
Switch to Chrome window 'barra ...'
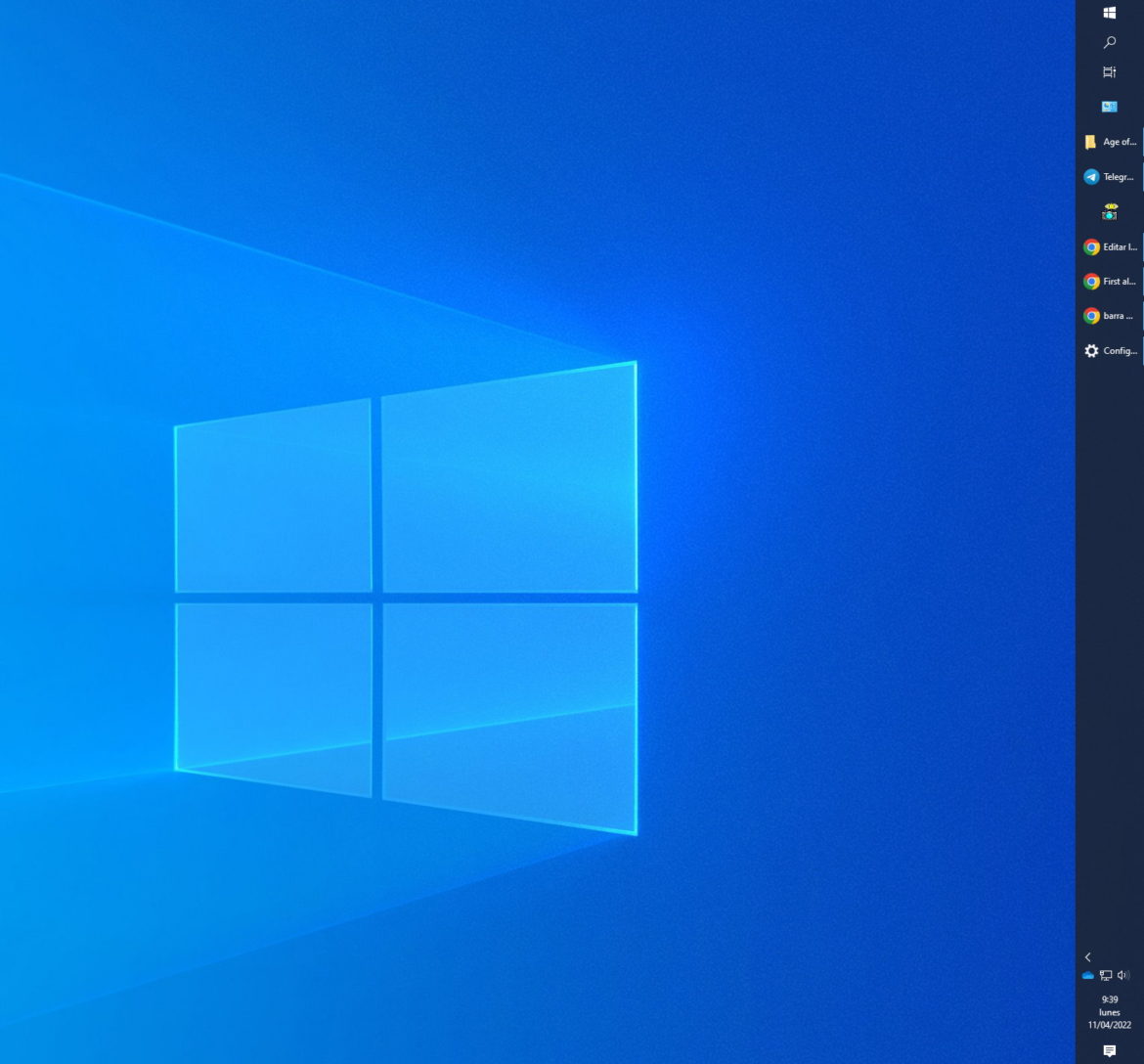coord(1109,316)
